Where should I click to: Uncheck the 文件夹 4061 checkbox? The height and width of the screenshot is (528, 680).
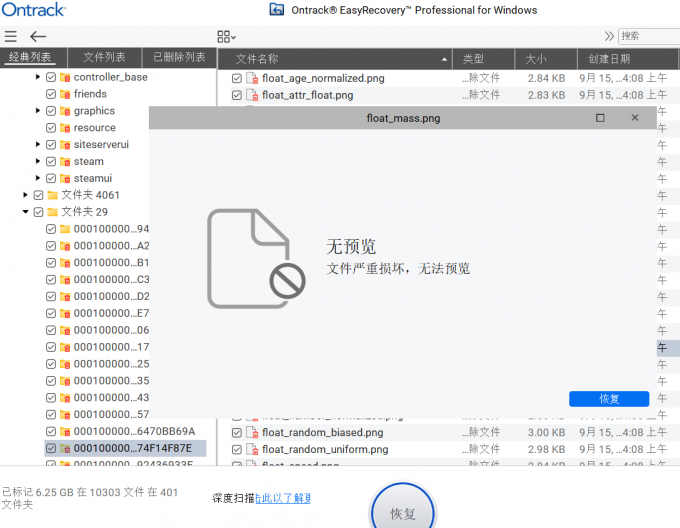pyautogui.click(x=38, y=195)
